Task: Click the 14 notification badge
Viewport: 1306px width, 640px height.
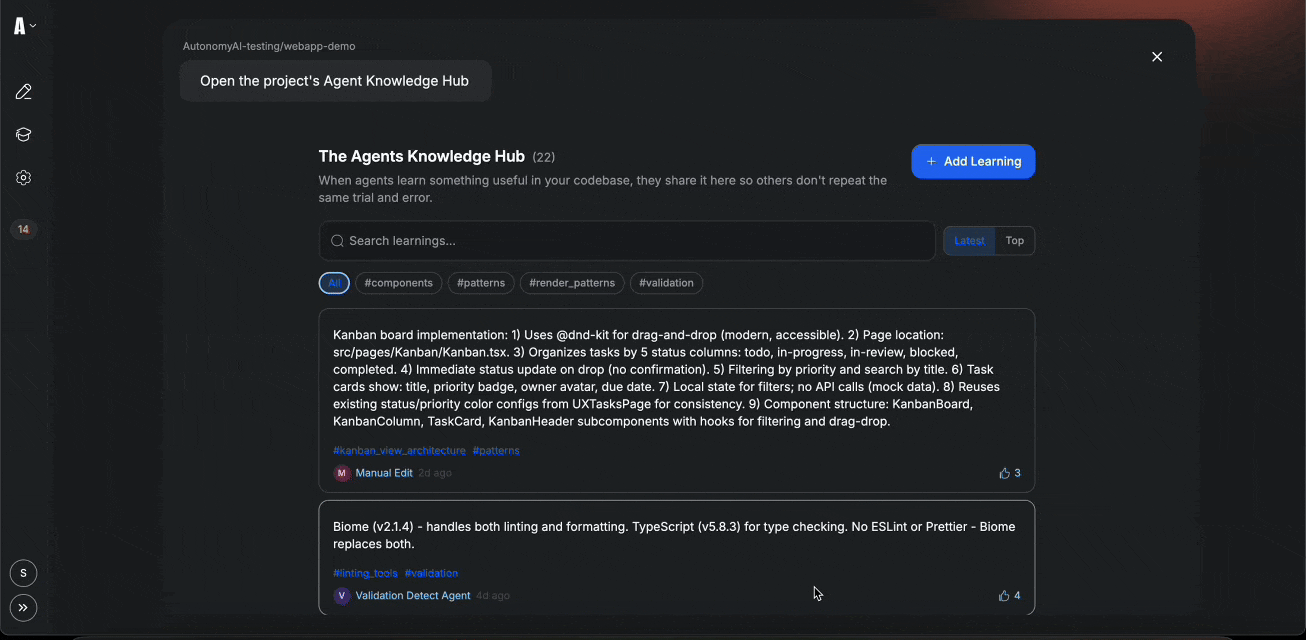Action: tap(24, 229)
